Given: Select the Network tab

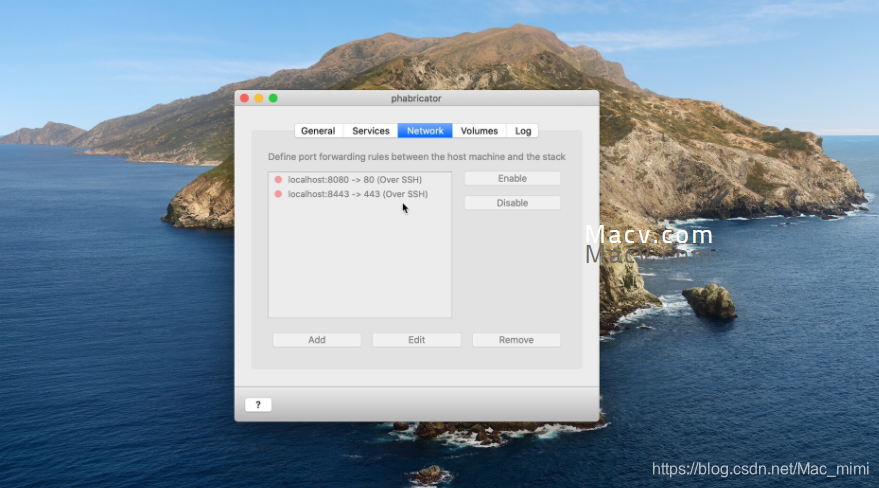Looking at the screenshot, I should tap(425, 131).
